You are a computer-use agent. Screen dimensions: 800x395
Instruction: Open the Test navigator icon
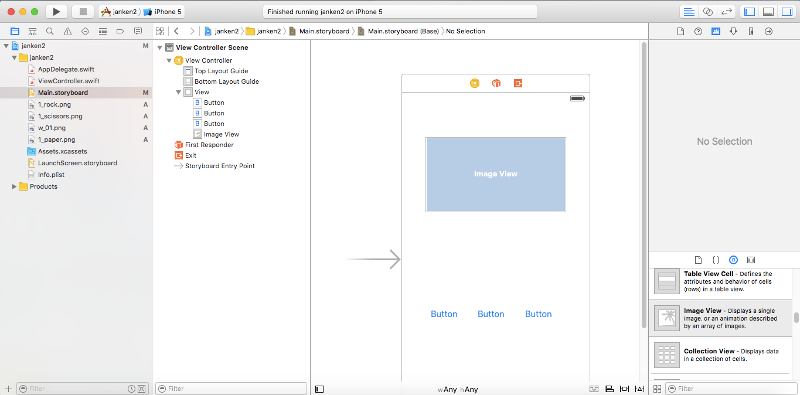pos(85,31)
